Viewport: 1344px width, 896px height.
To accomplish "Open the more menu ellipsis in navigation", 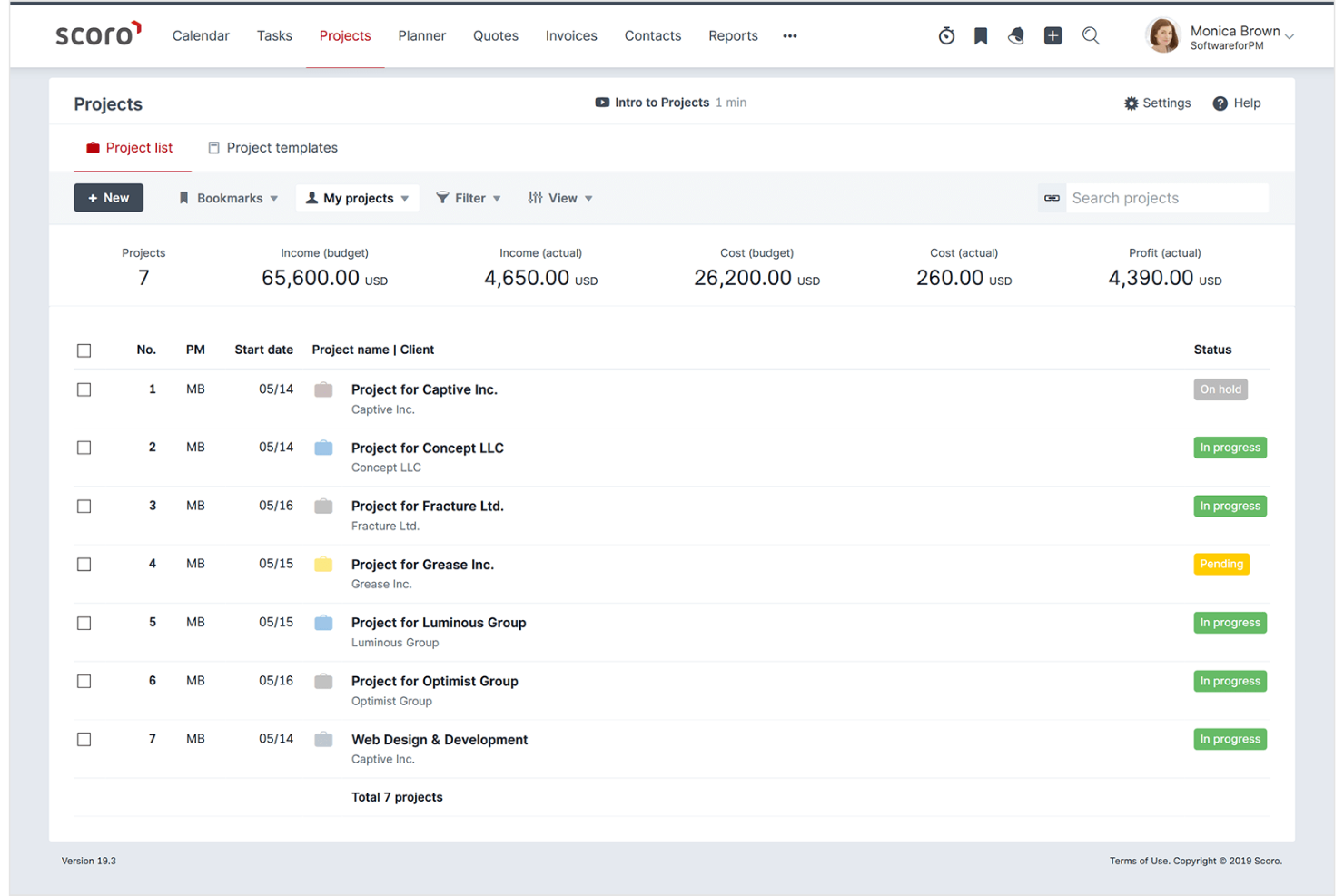I will pyautogui.click(x=790, y=36).
